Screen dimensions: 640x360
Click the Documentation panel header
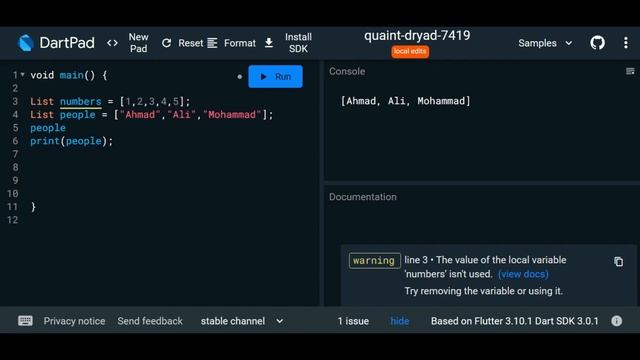363,197
